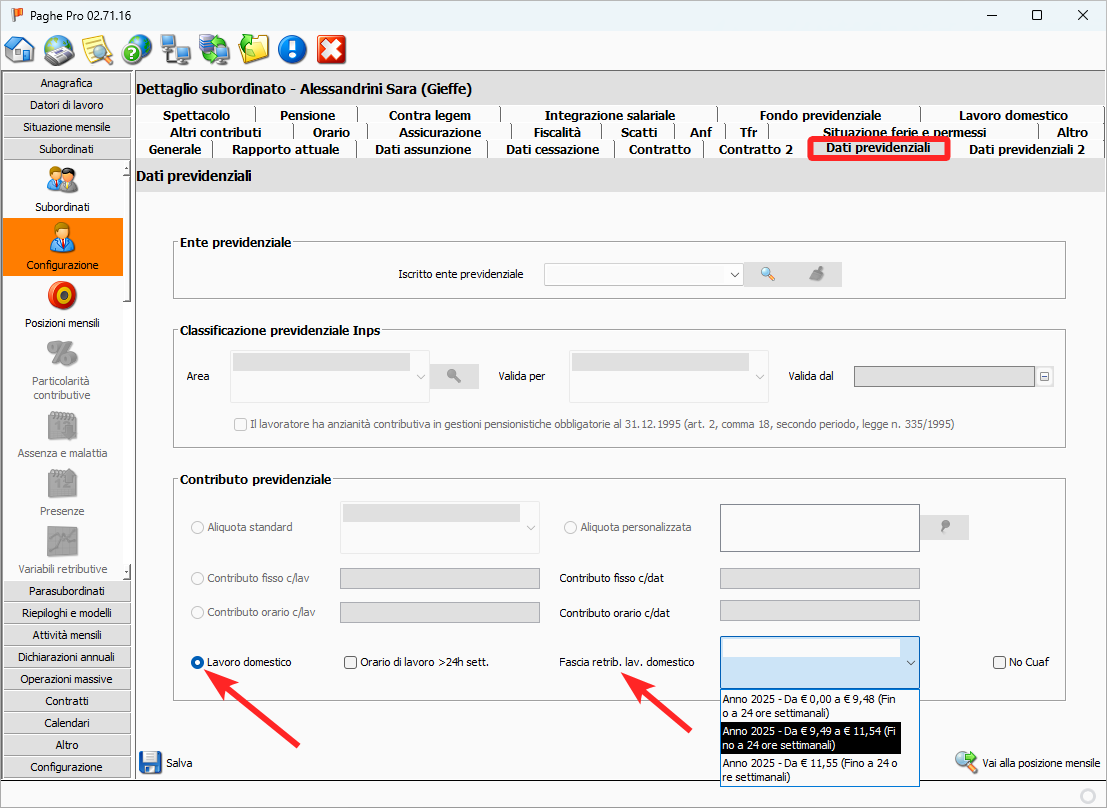The width and height of the screenshot is (1107, 808).
Task: Click search icon next to Iscritto ente previdenziale
Action: coord(768,274)
